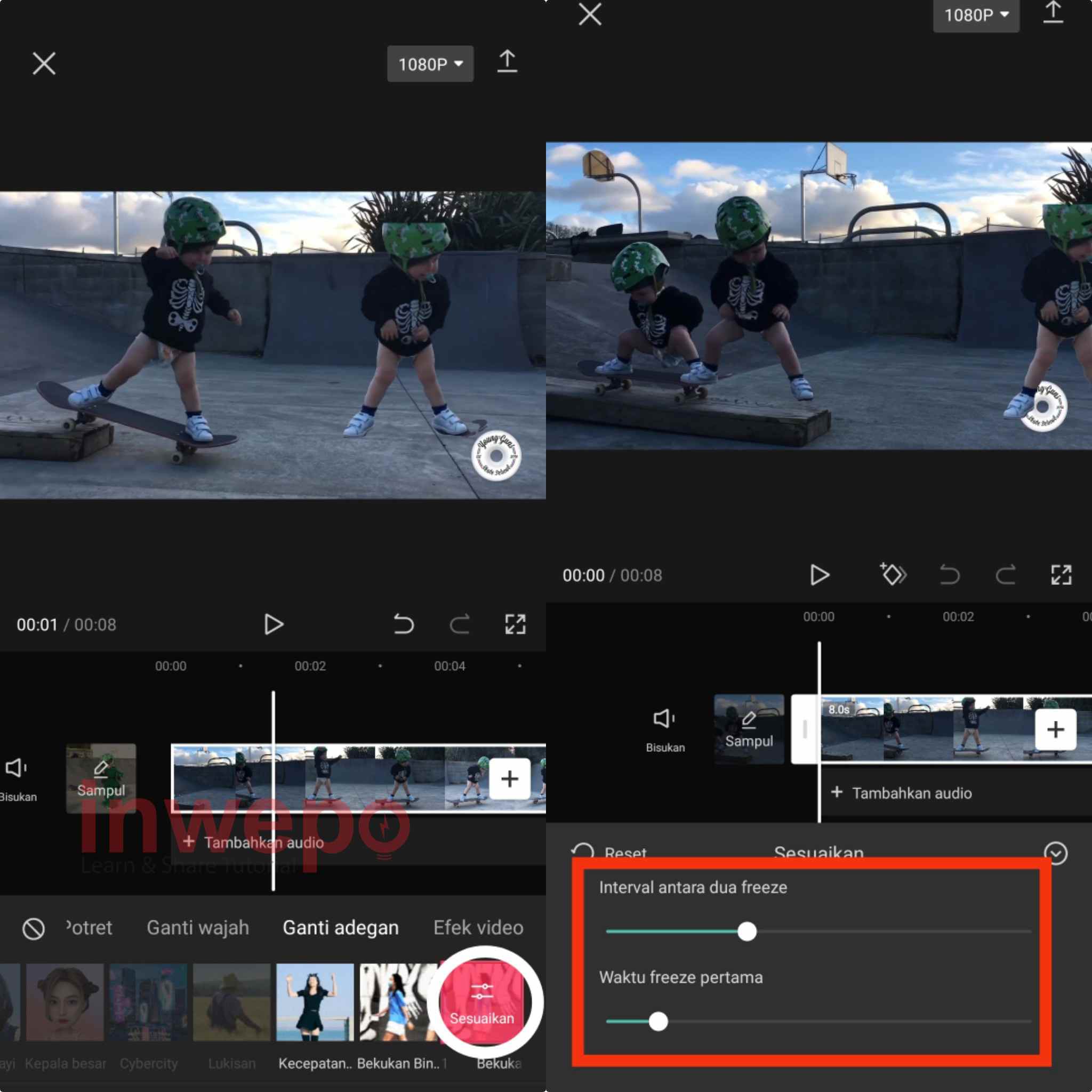The width and height of the screenshot is (1092, 1092).
Task: Click the Interval antara dua freeze slider
Action: click(x=746, y=932)
